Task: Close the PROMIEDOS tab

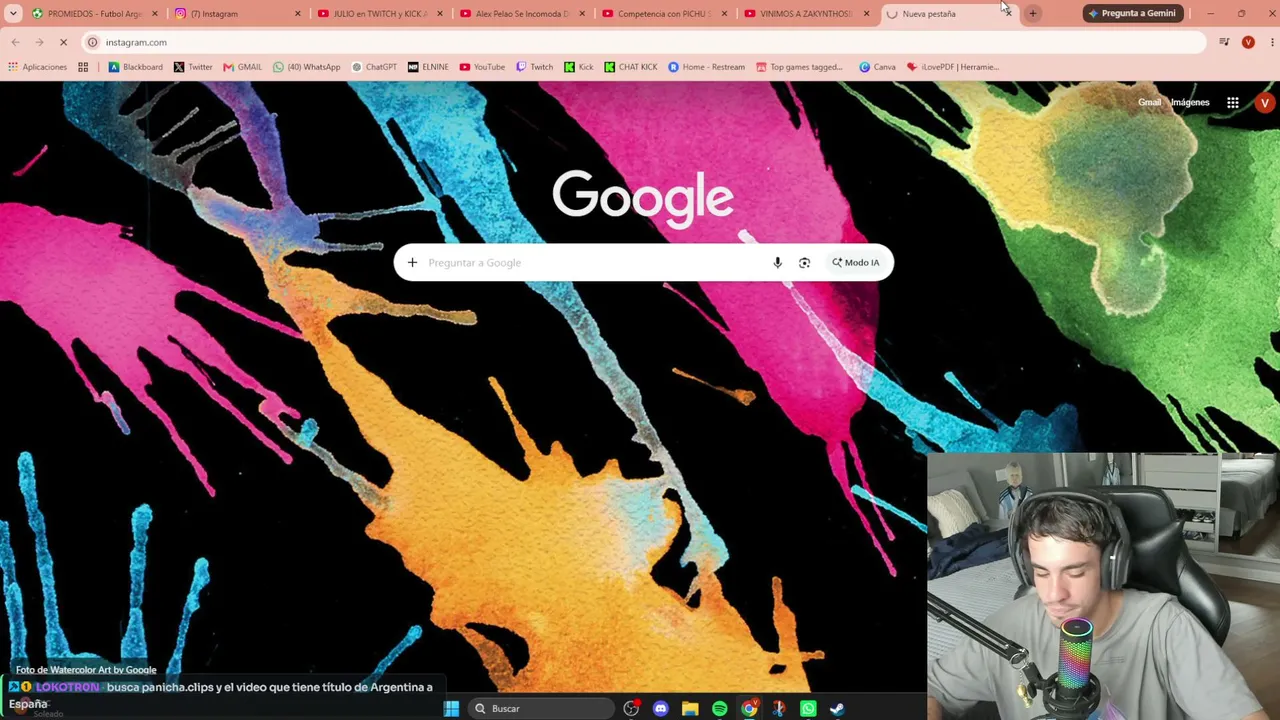Action: coord(155,13)
